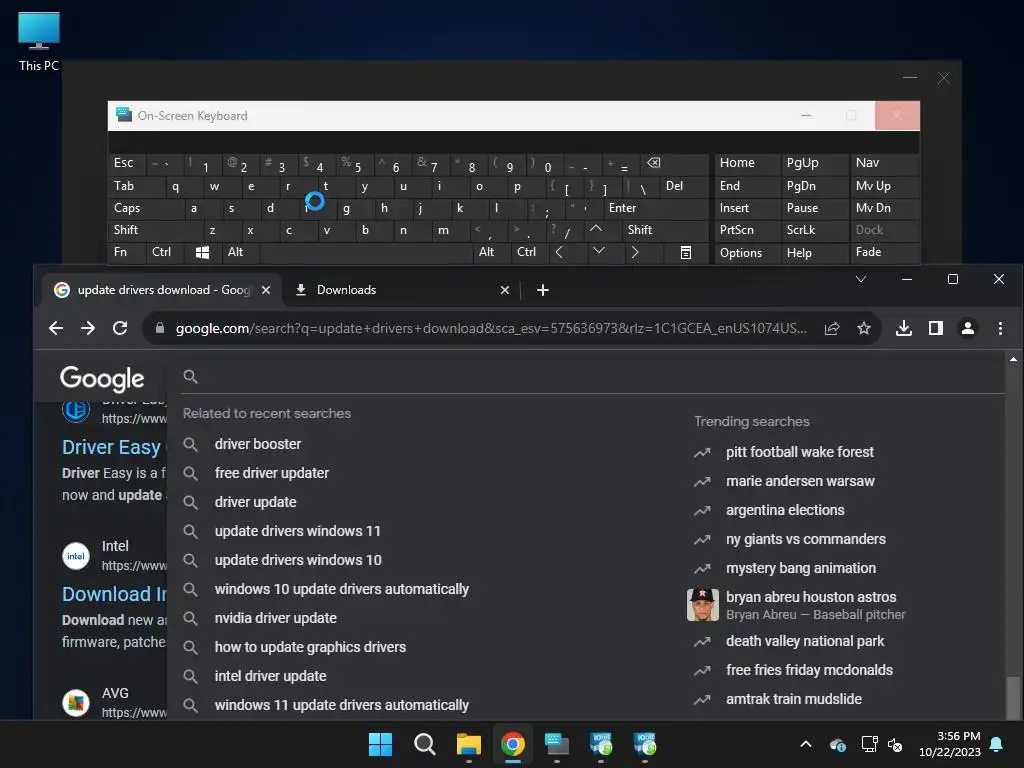Open taskbar Search magnifier

pyautogui.click(x=424, y=744)
